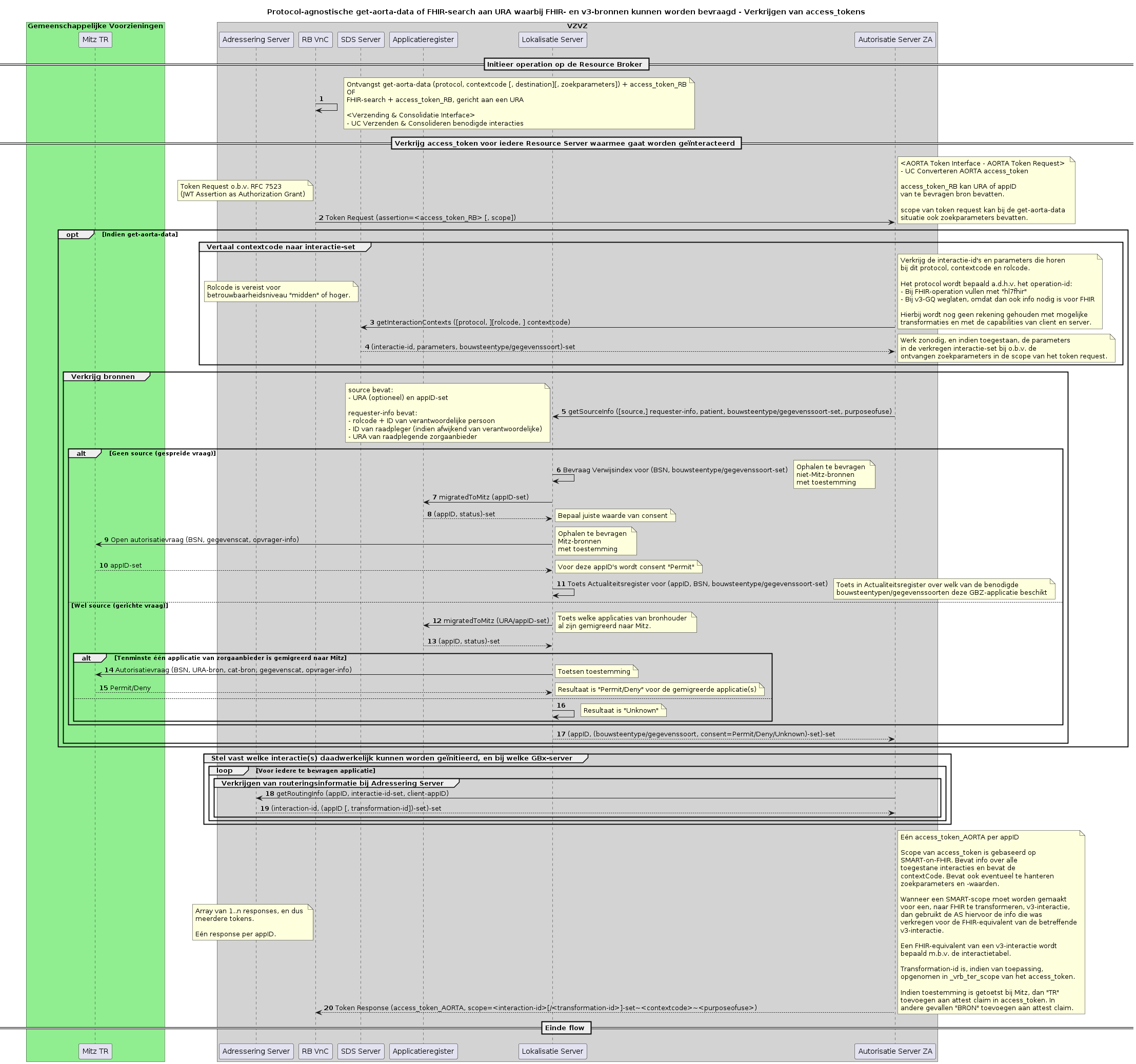Select the SDS Server participant
The width and height of the screenshot is (1136, 1064).
[x=361, y=40]
